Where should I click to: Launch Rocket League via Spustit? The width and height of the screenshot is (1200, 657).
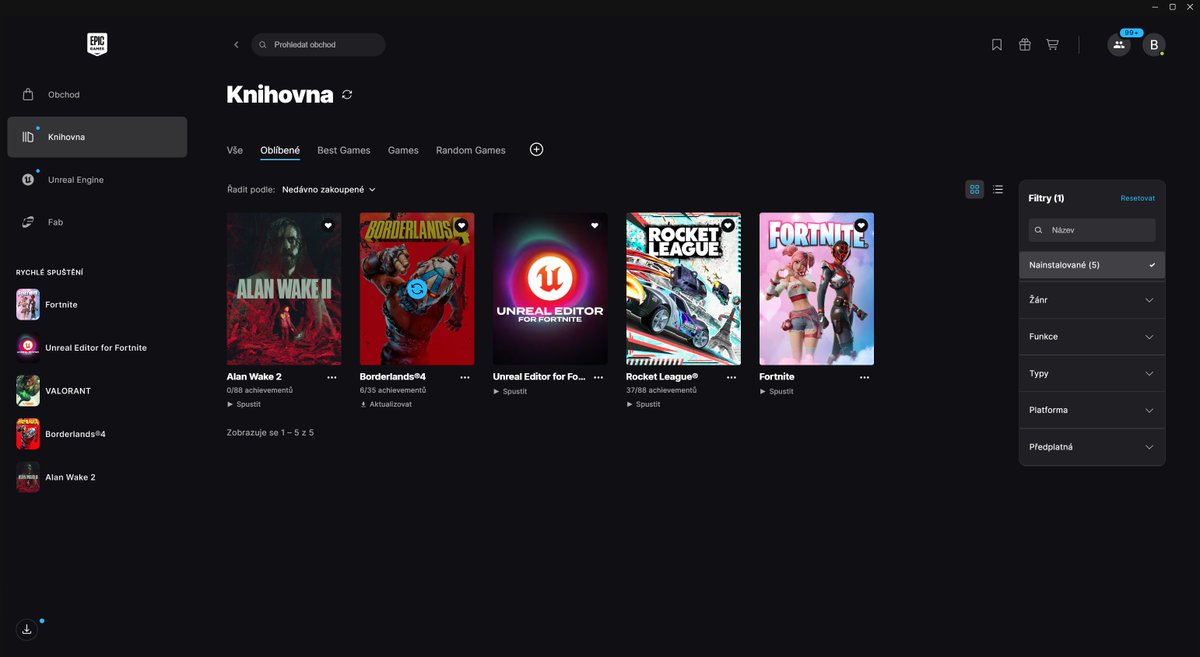tap(643, 405)
